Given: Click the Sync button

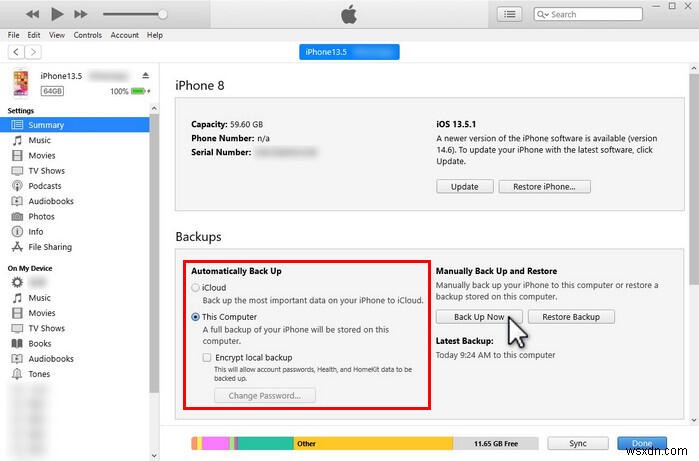Looking at the screenshot, I should (x=578, y=443).
